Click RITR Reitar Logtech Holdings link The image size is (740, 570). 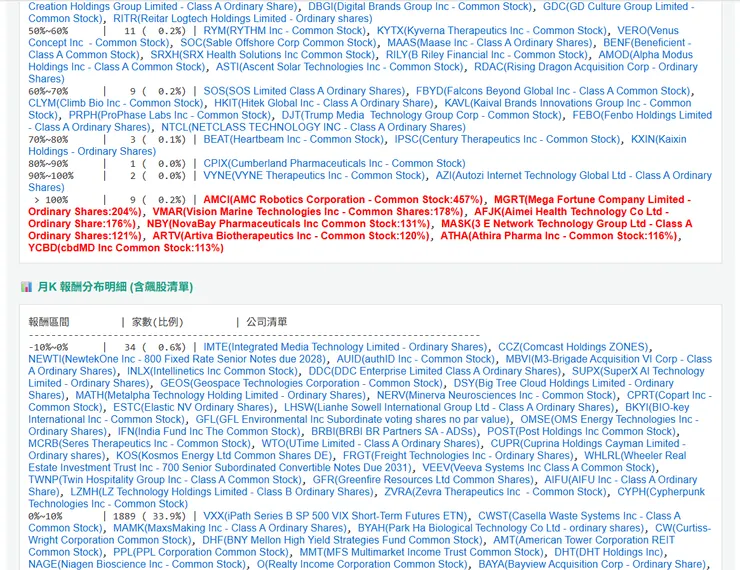point(243,18)
